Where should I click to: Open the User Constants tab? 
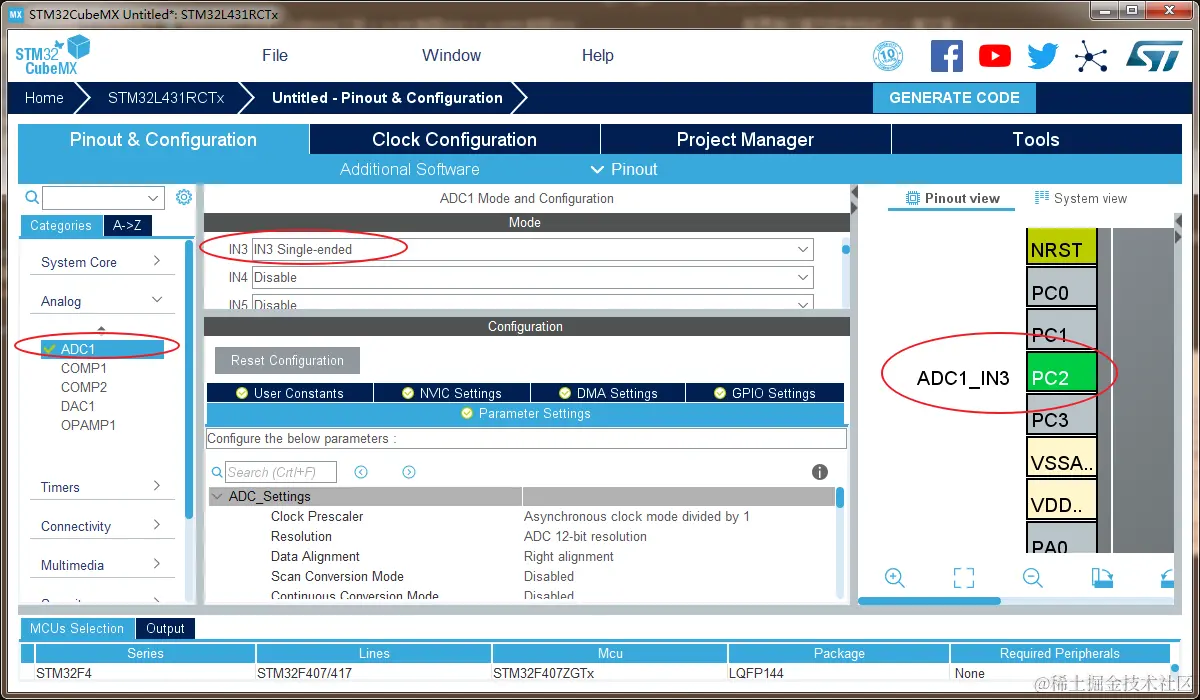click(290, 393)
